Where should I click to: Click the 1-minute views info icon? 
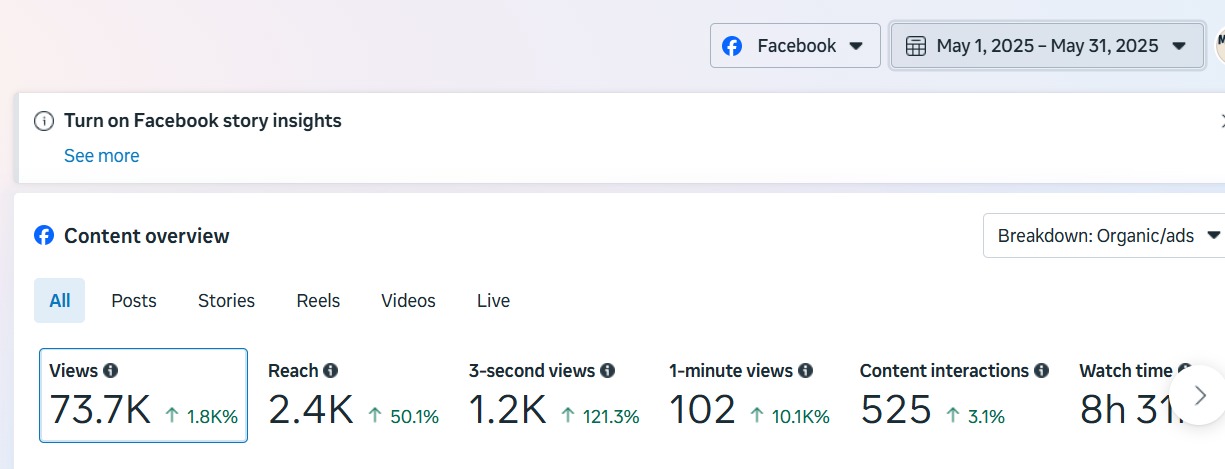805,371
